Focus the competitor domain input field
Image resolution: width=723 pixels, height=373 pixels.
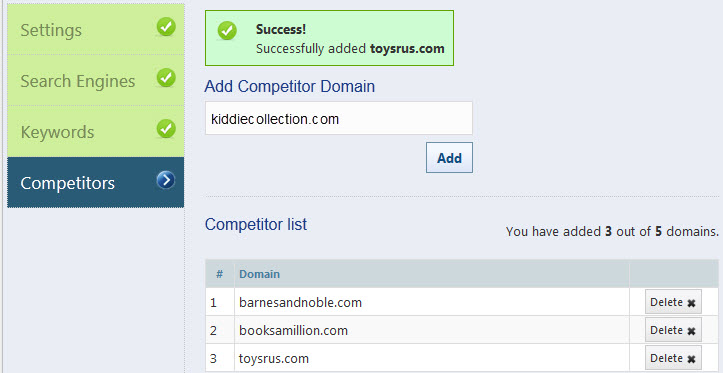click(x=339, y=118)
